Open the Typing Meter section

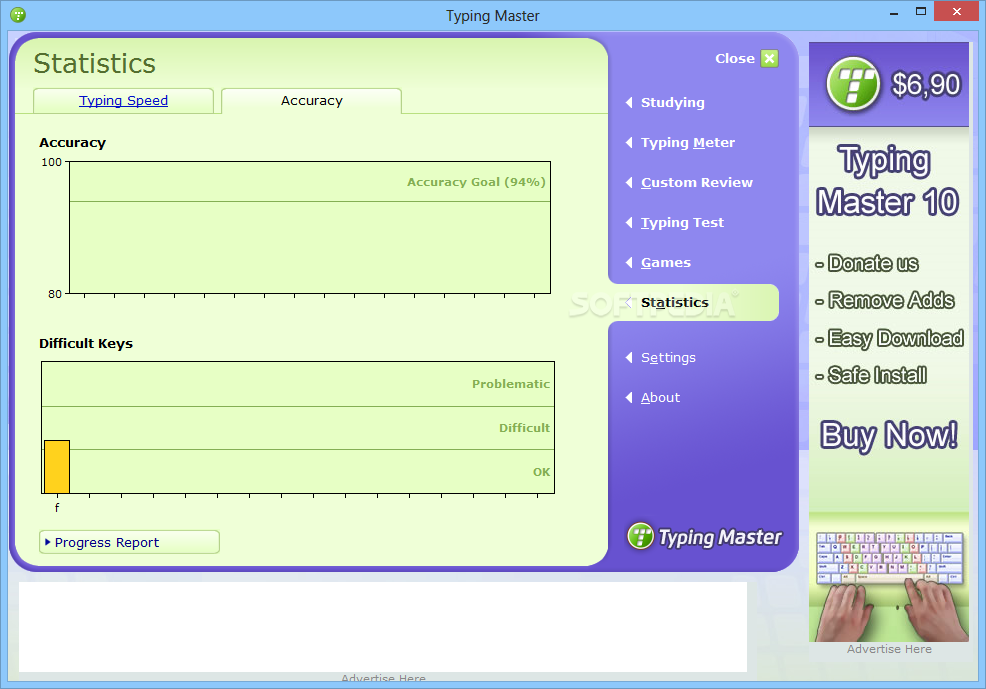[687, 143]
